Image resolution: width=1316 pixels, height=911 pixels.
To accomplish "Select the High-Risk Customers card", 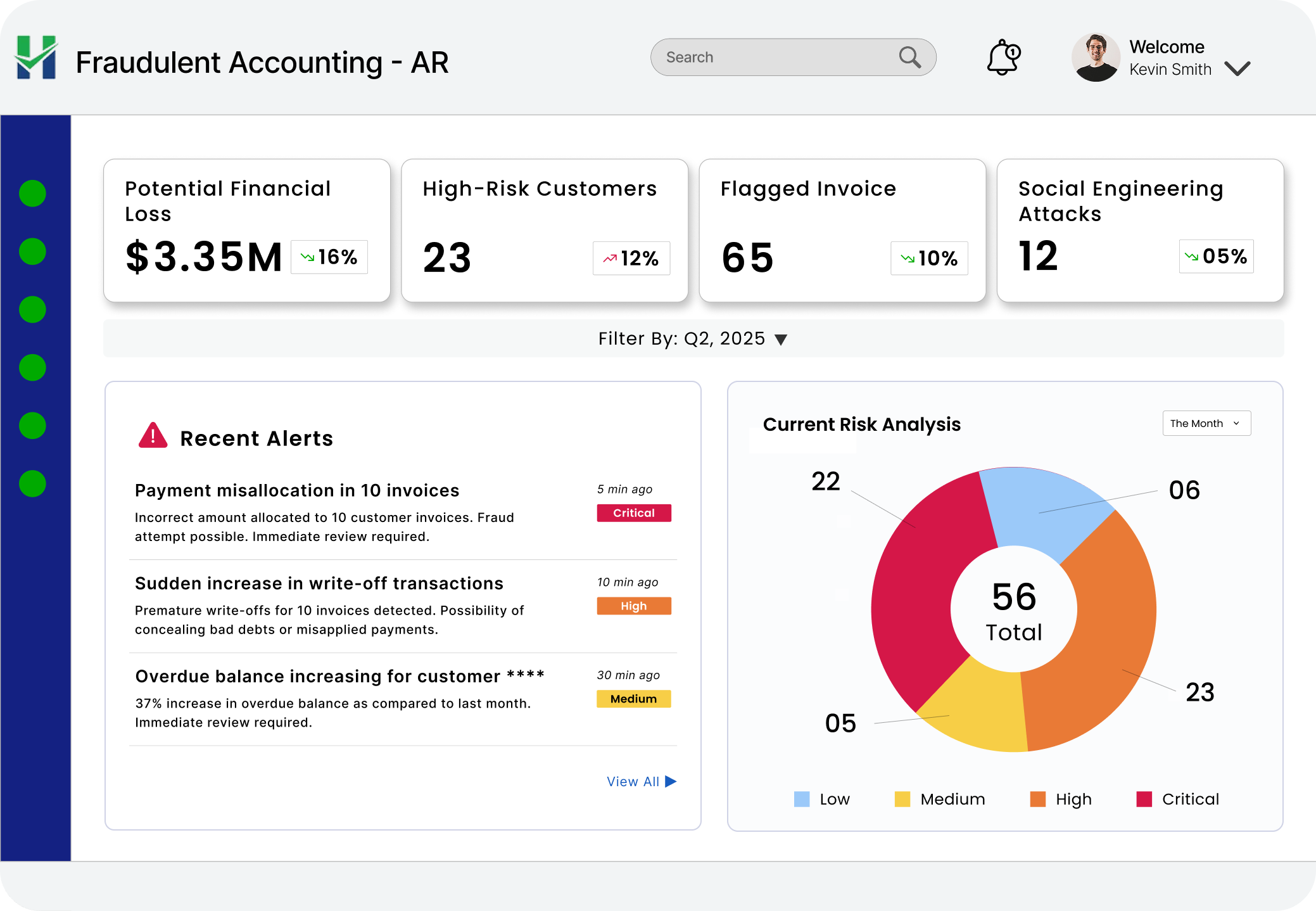I will coord(544,231).
